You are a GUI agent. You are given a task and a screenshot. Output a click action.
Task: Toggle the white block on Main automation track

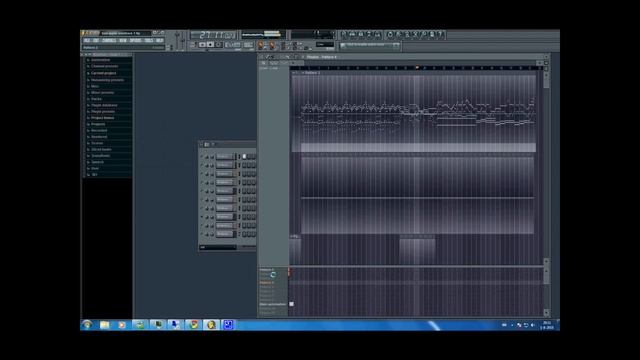click(x=291, y=304)
